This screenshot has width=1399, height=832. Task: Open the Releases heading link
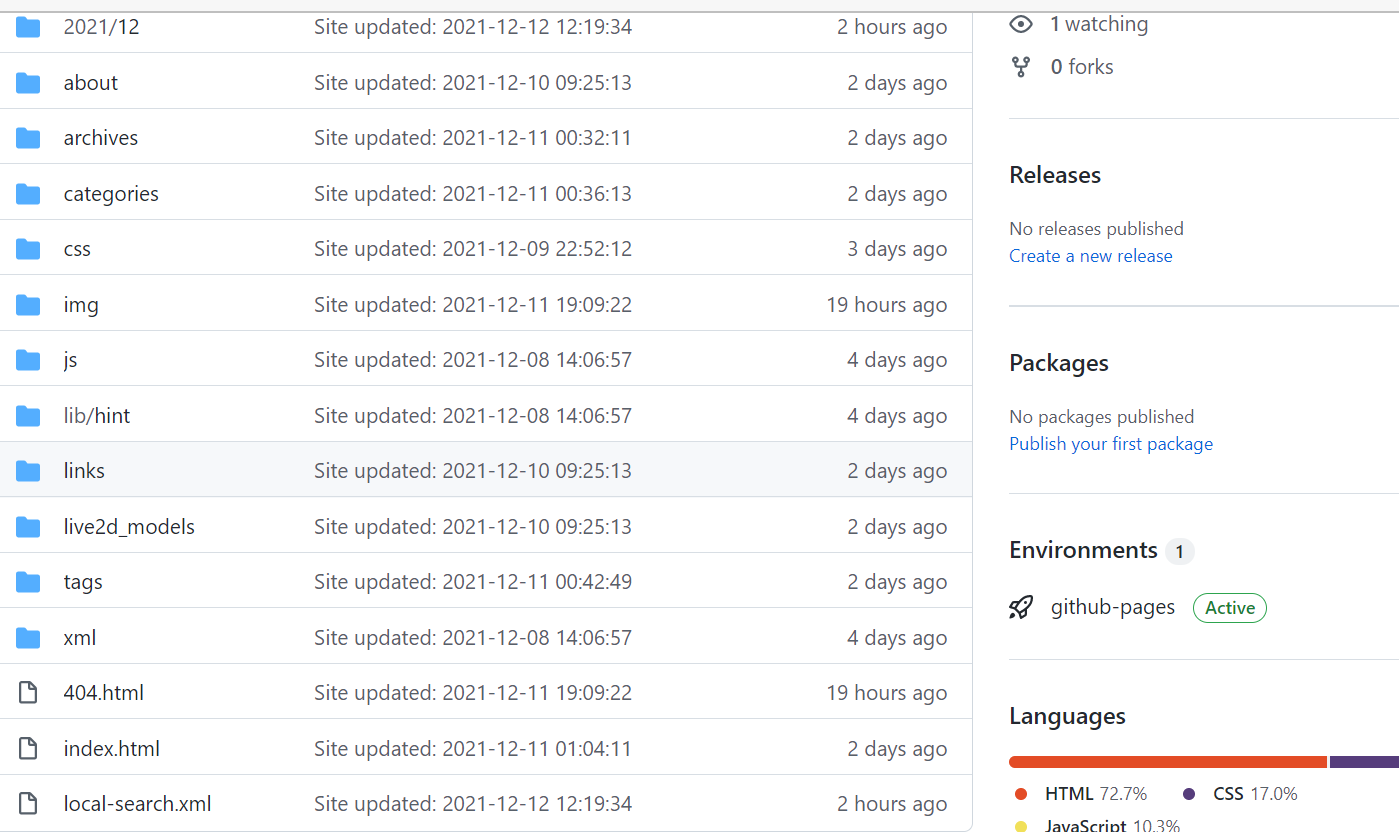pos(1055,175)
